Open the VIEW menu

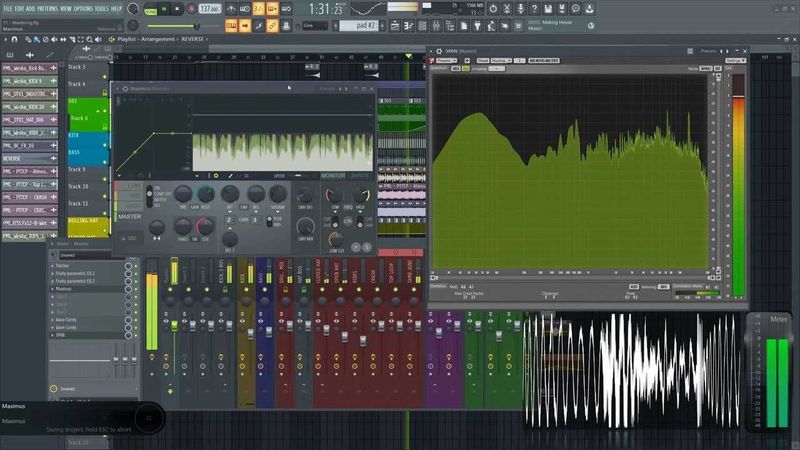(66, 9)
